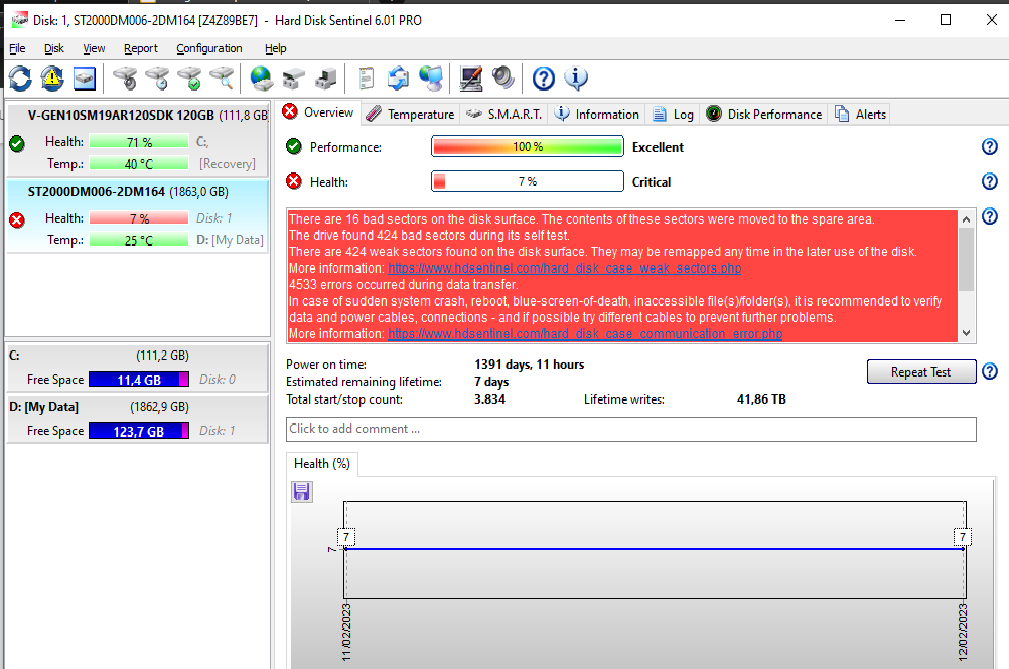This screenshot has height=669, width=1009.
Task: Switch to the S.M.A.R.T. tab
Action: [x=504, y=114]
